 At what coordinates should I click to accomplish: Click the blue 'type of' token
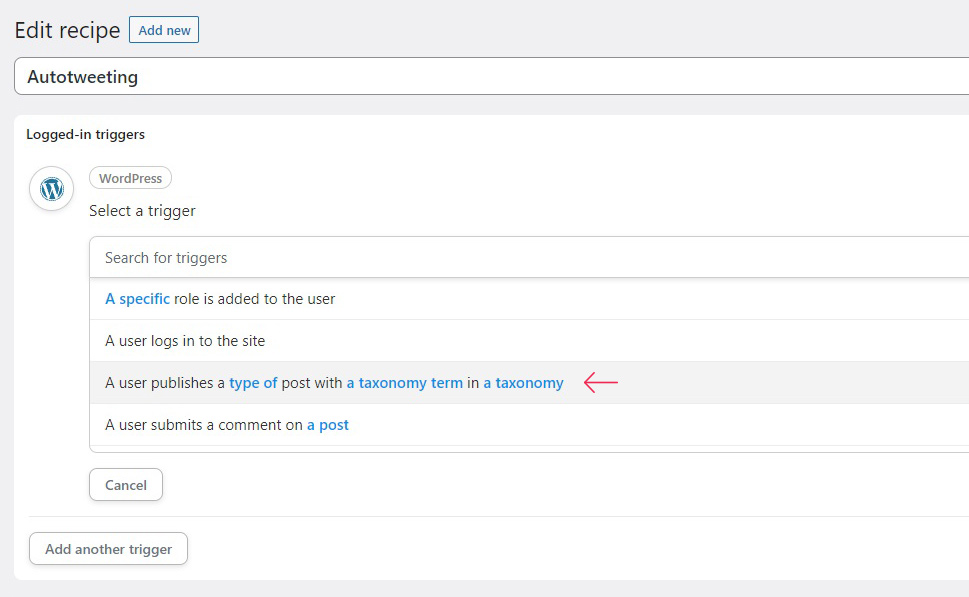[x=253, y=383]
